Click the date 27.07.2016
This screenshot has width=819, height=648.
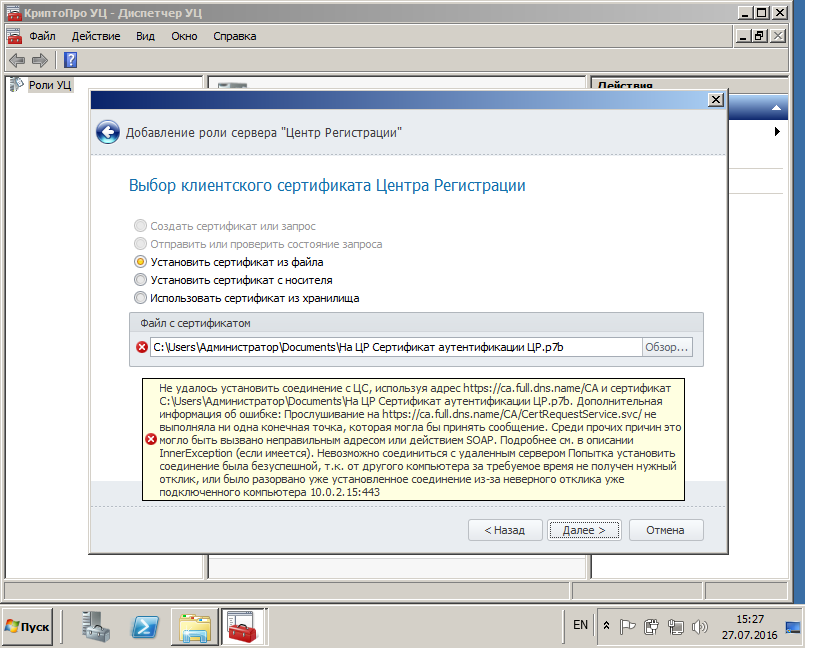tap(750, 635)
